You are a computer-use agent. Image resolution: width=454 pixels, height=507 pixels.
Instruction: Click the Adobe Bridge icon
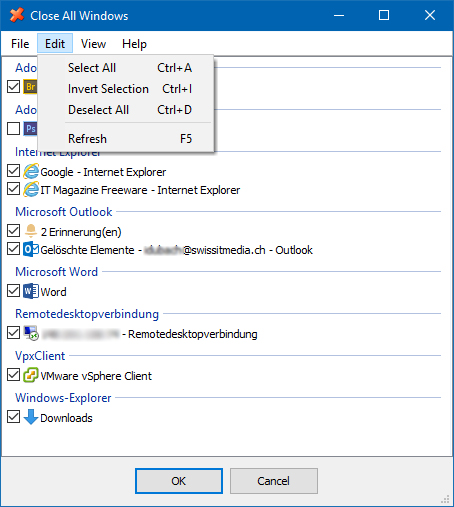(30, 87)
